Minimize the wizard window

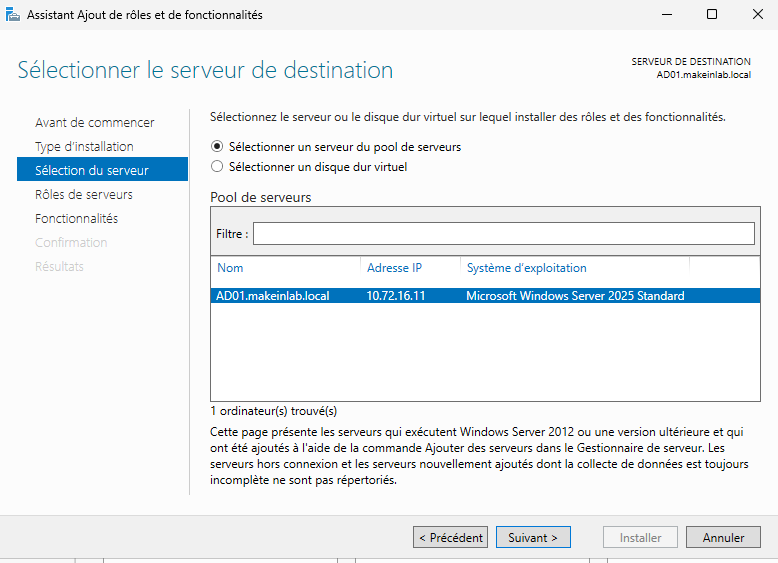coord(665,14)
